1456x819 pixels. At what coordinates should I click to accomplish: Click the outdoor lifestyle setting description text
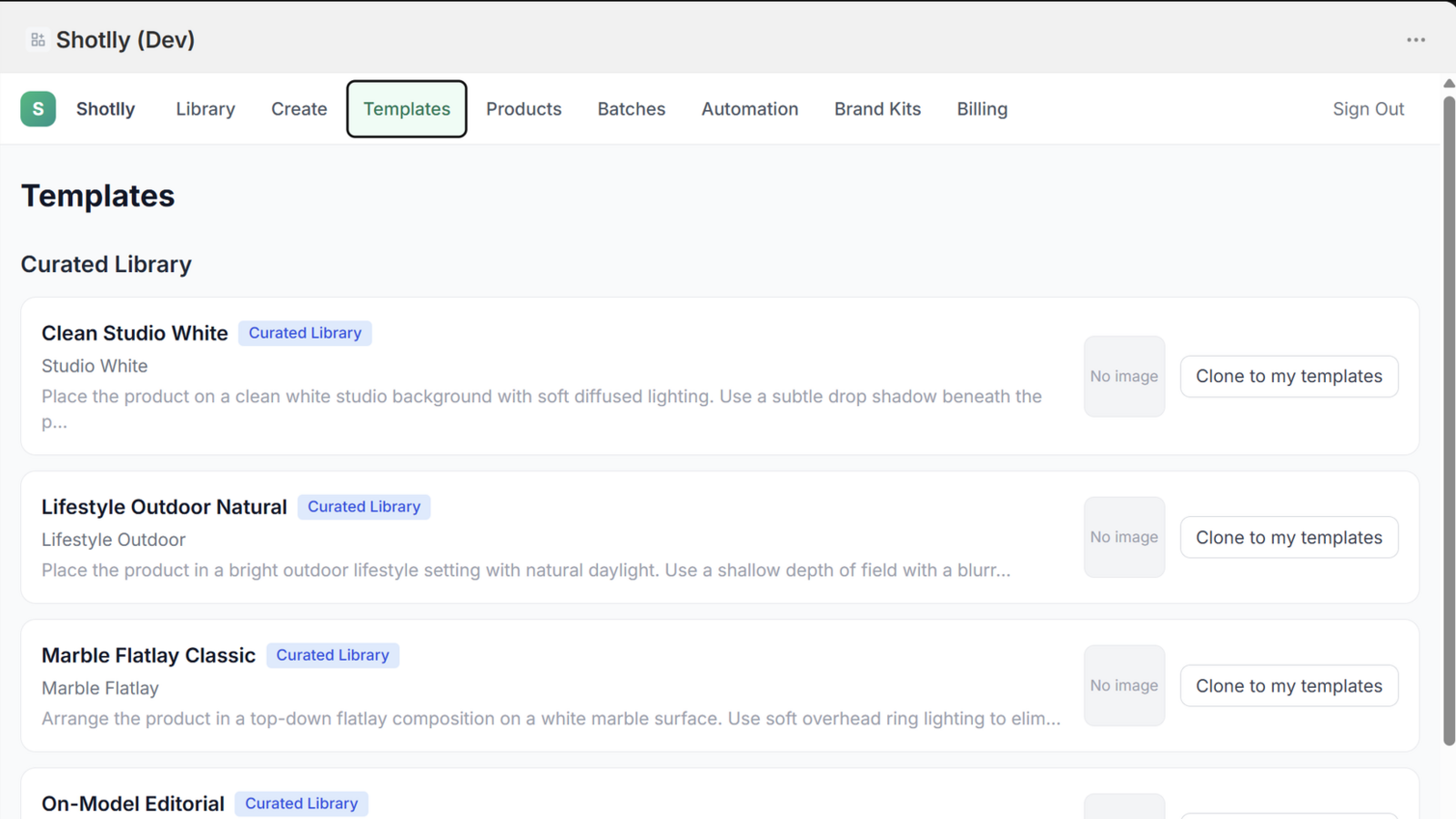coord(526,571)
